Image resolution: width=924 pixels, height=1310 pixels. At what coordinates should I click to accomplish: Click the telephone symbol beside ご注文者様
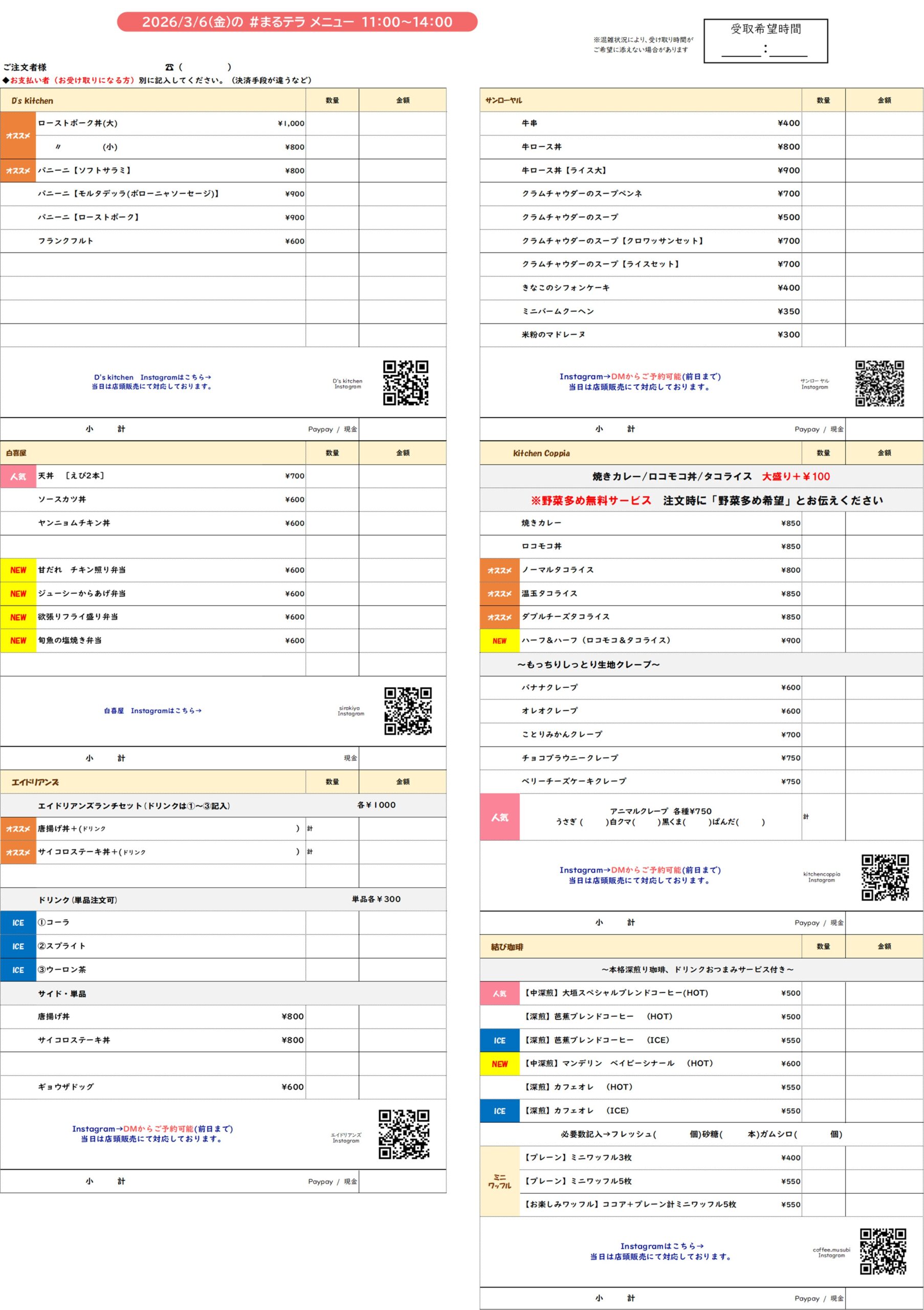tap(169, 68)
